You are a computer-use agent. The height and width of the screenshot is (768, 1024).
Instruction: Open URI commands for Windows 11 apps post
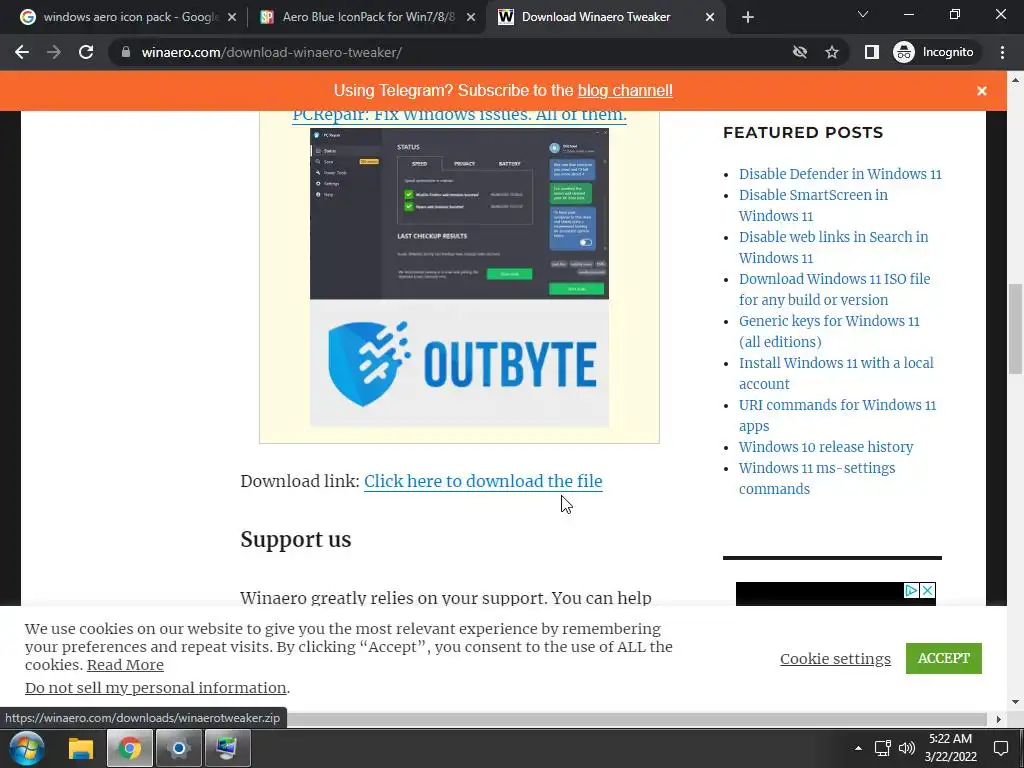coord(837,415)
